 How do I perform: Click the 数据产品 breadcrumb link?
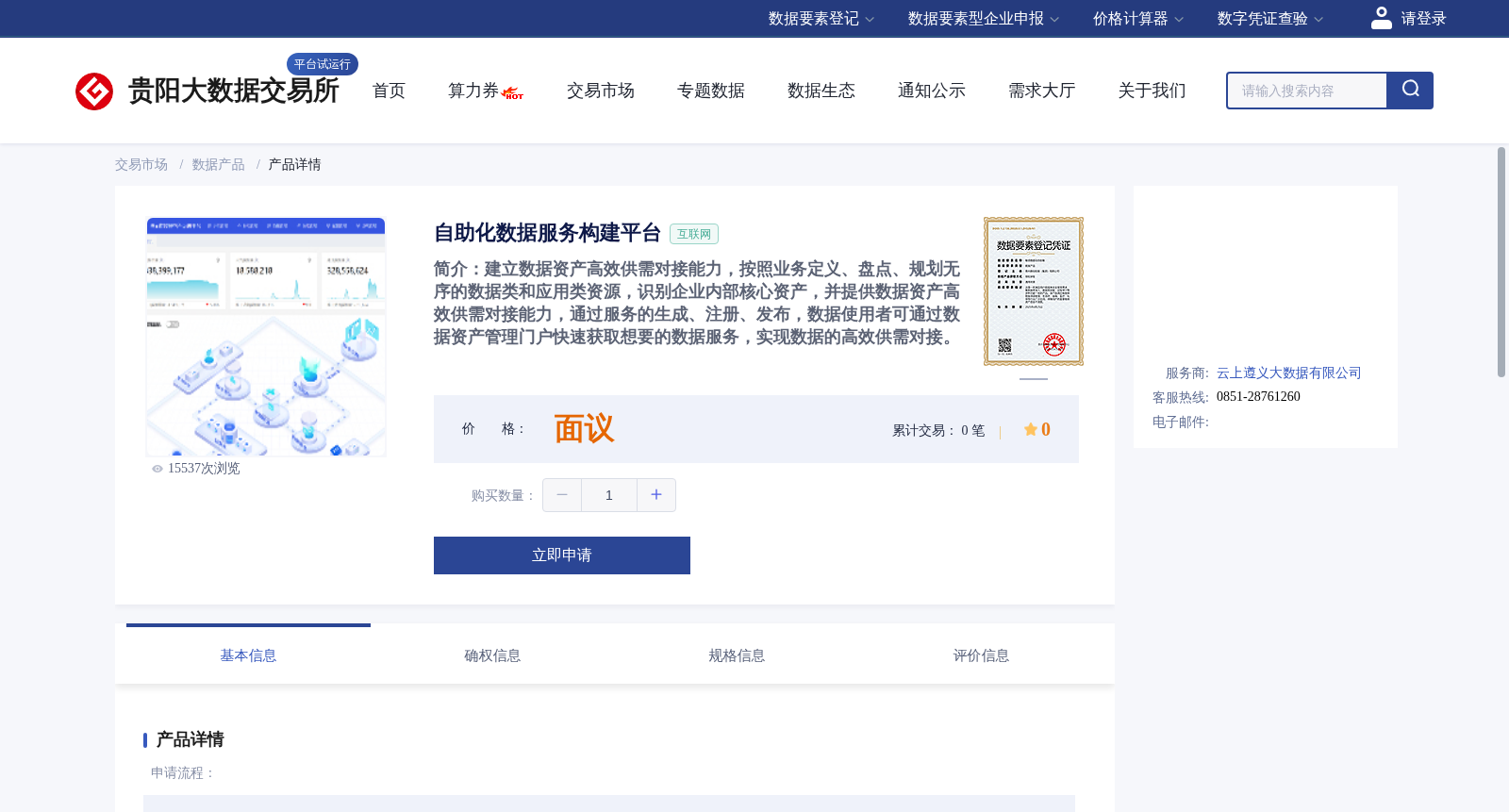coord(219,165)
